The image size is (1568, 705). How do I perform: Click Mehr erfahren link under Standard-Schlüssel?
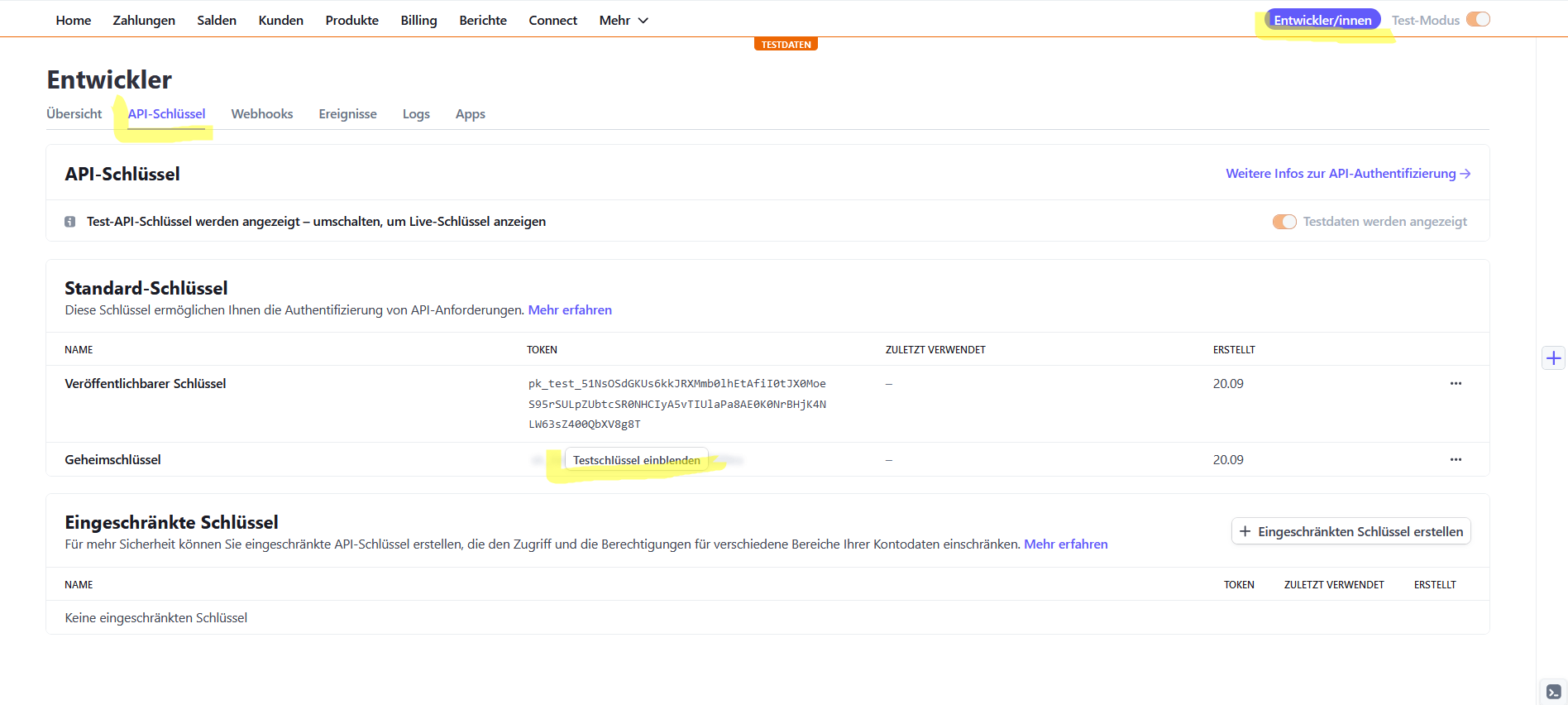click(x=570, y=310)
